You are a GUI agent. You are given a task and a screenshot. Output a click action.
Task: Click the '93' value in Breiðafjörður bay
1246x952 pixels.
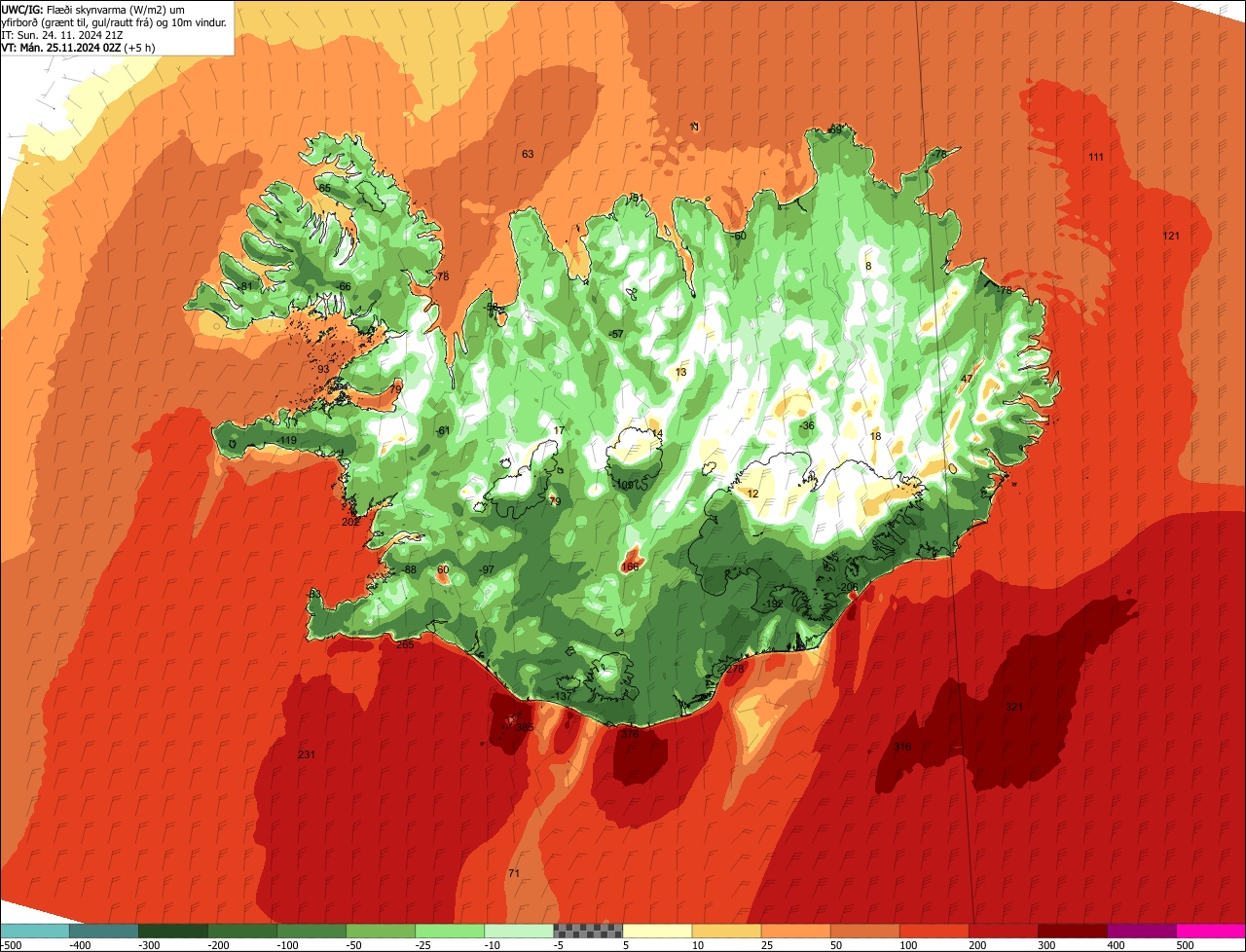(324, 369)
